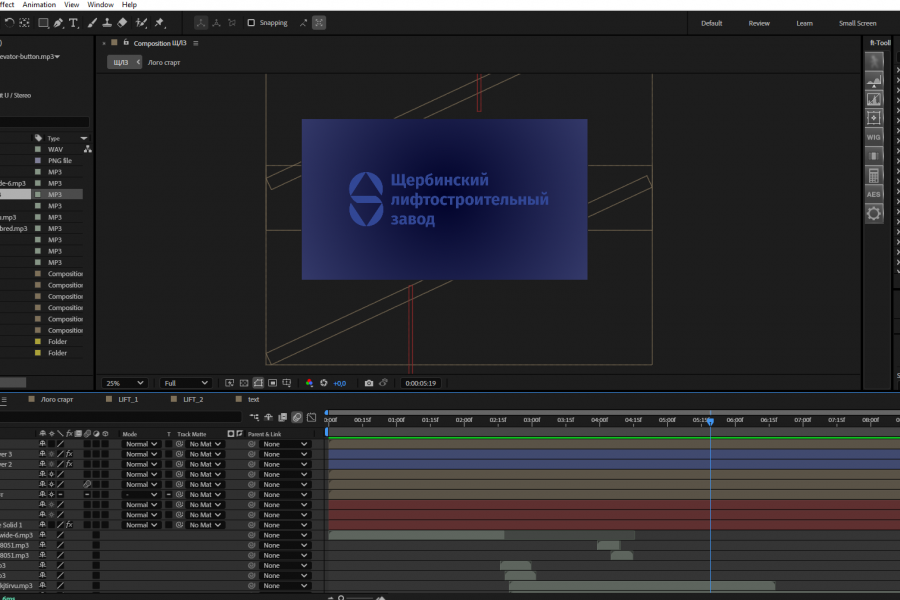
Task: Take a snapshot with camera icon
Action: [x=368, y=383]
